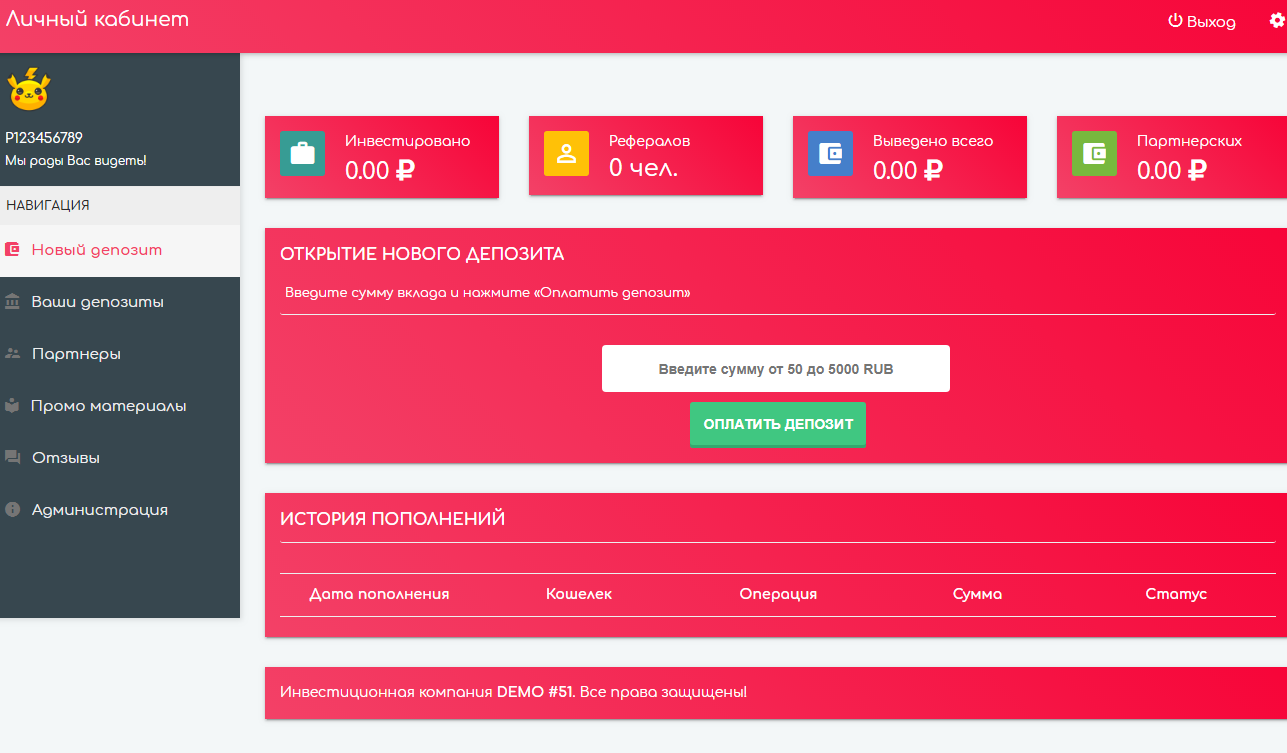This screenshot has width=1287, height=753.
Task: Click the power icon next to Выход
Action: coord(1175,21)
